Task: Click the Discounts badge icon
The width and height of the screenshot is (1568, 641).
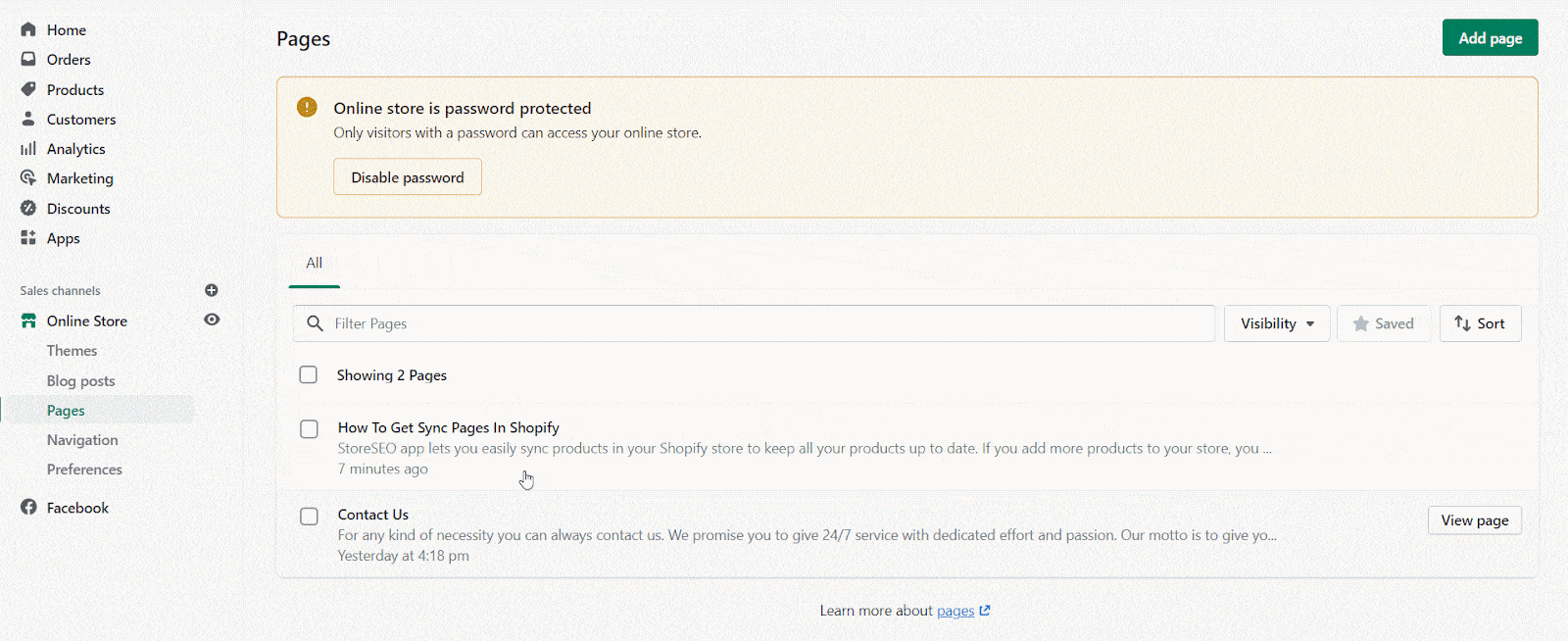Action: [x=28, y=208]
